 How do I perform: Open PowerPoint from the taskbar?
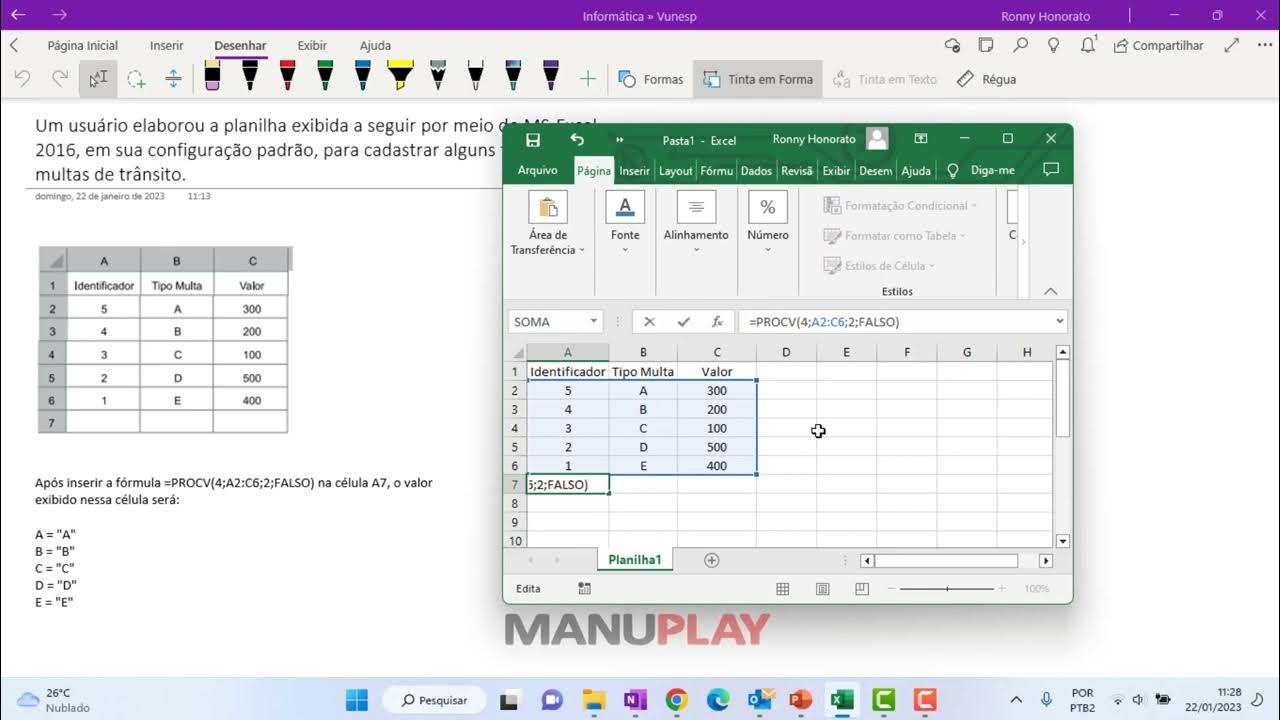coord(800,700)
